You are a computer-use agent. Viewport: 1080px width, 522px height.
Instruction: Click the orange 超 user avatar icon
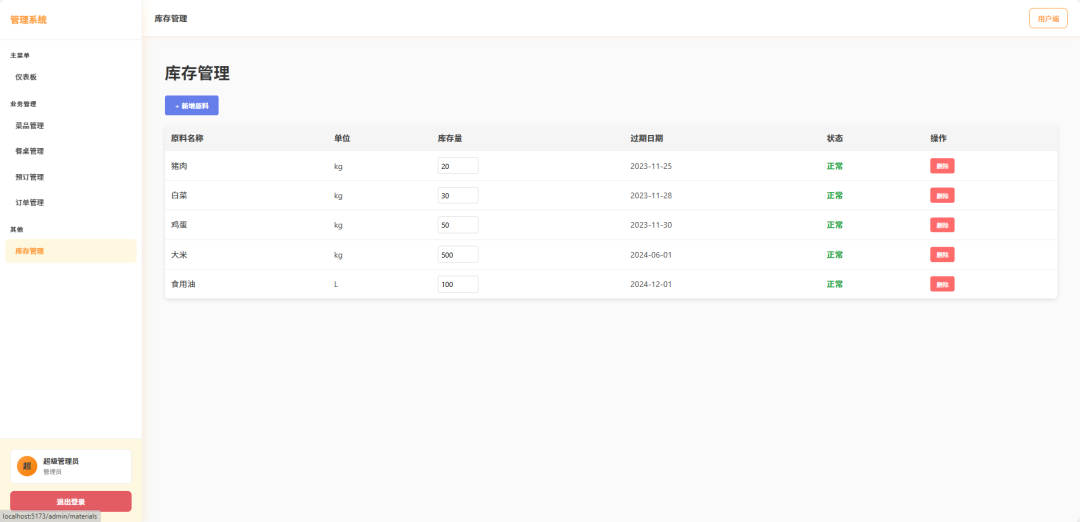(x=27, y=466)
